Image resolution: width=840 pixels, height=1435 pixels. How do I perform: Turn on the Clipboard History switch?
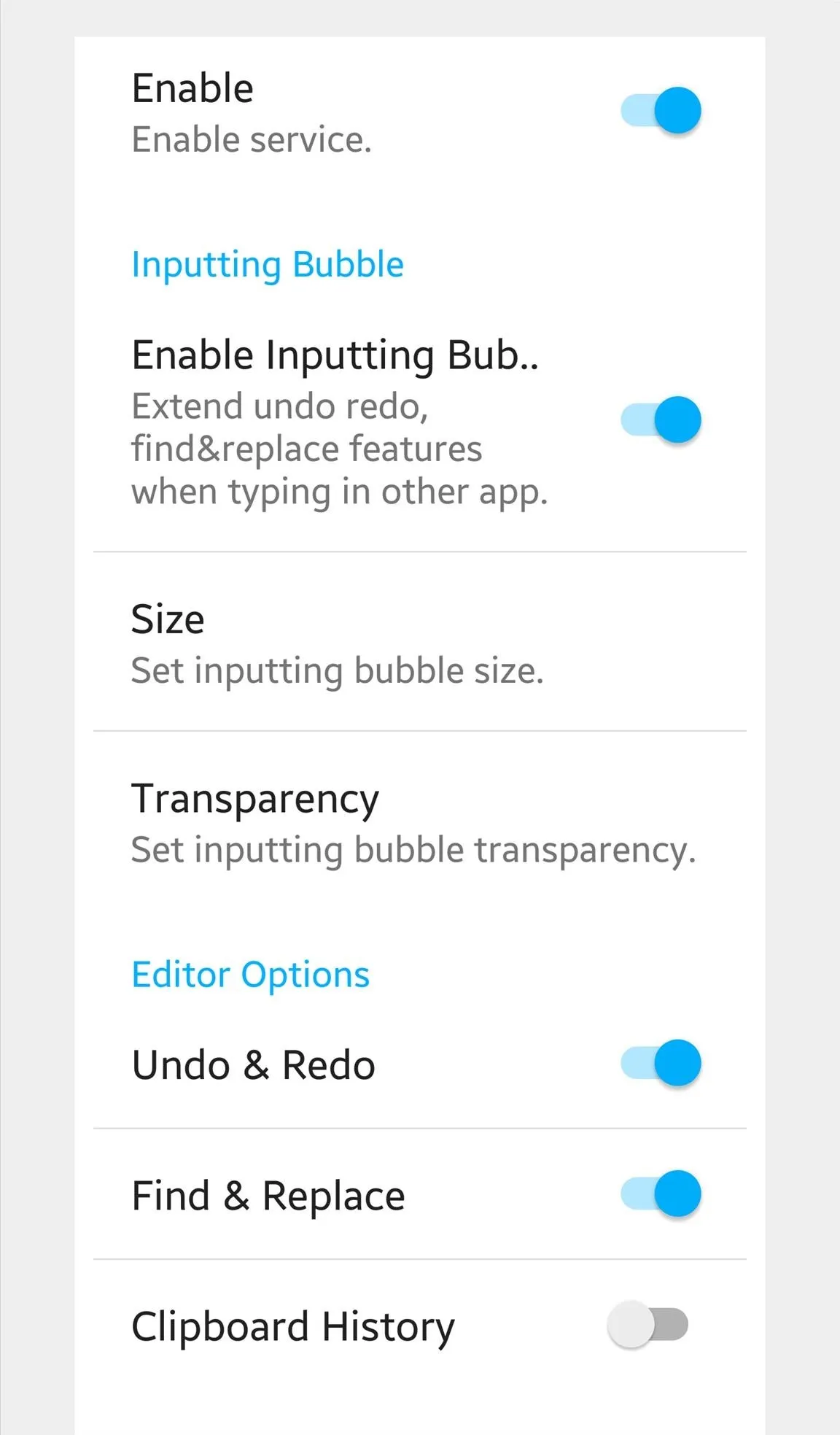(647, 1324)
